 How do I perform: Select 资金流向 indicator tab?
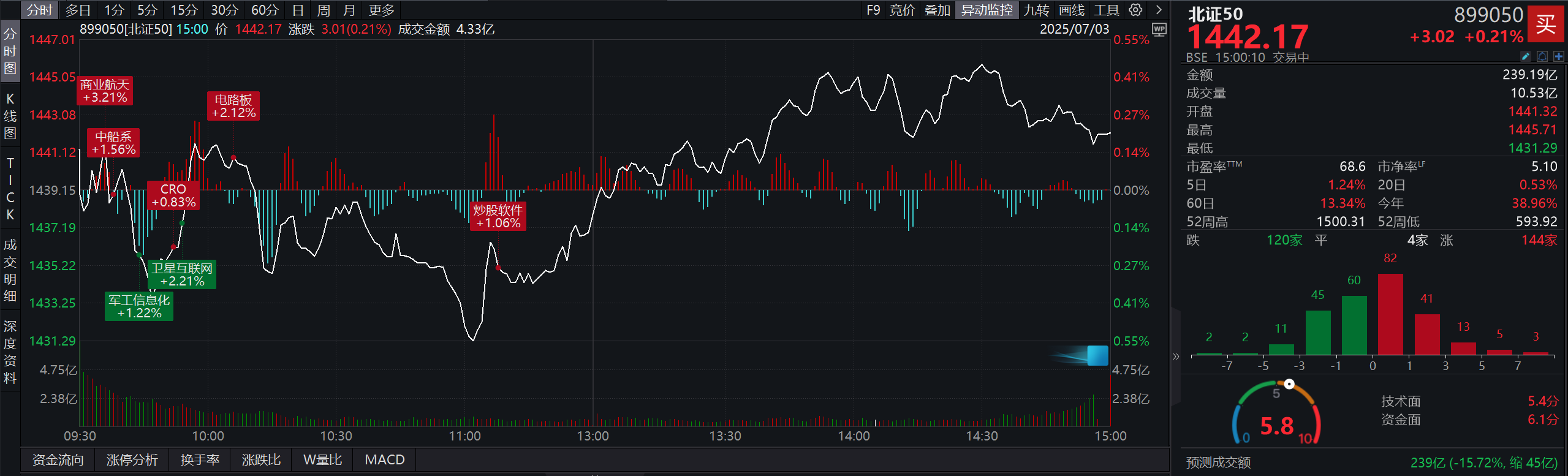58,459
